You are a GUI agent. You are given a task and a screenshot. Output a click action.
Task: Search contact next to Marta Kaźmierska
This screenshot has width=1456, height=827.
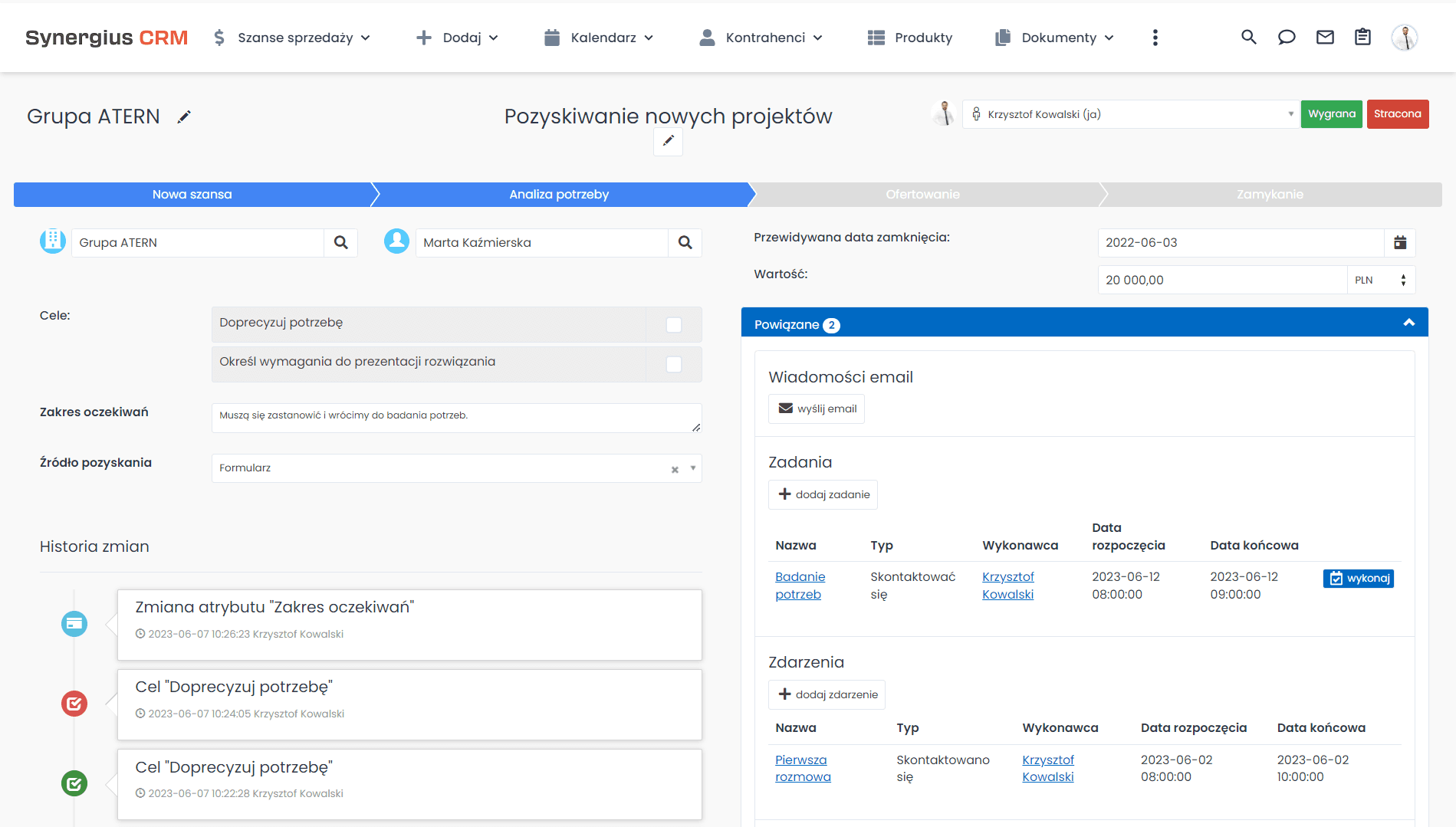(x=685, y=243)
